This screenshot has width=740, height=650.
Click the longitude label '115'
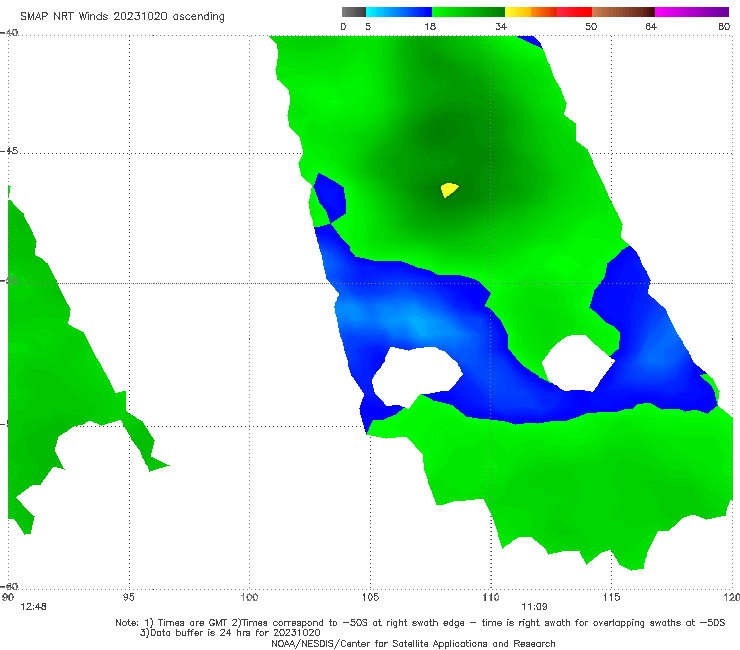coord(611,597)
